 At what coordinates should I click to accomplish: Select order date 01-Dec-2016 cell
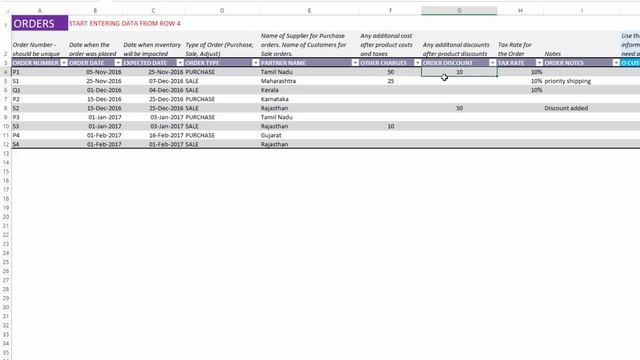pos(95,90)
